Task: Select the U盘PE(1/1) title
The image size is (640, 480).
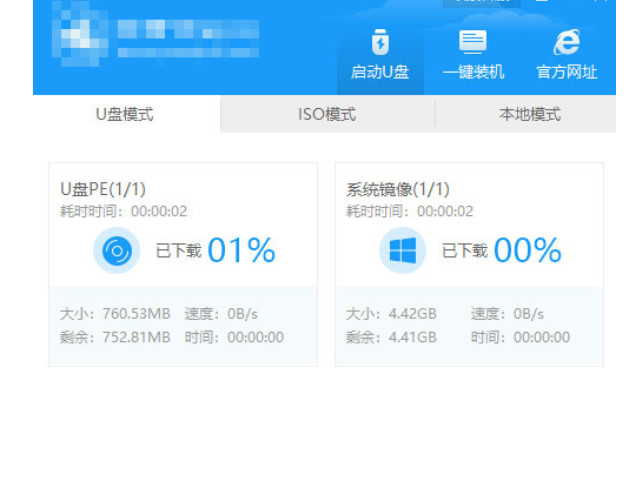Action: pyautogui.click(x=103, y=189)
